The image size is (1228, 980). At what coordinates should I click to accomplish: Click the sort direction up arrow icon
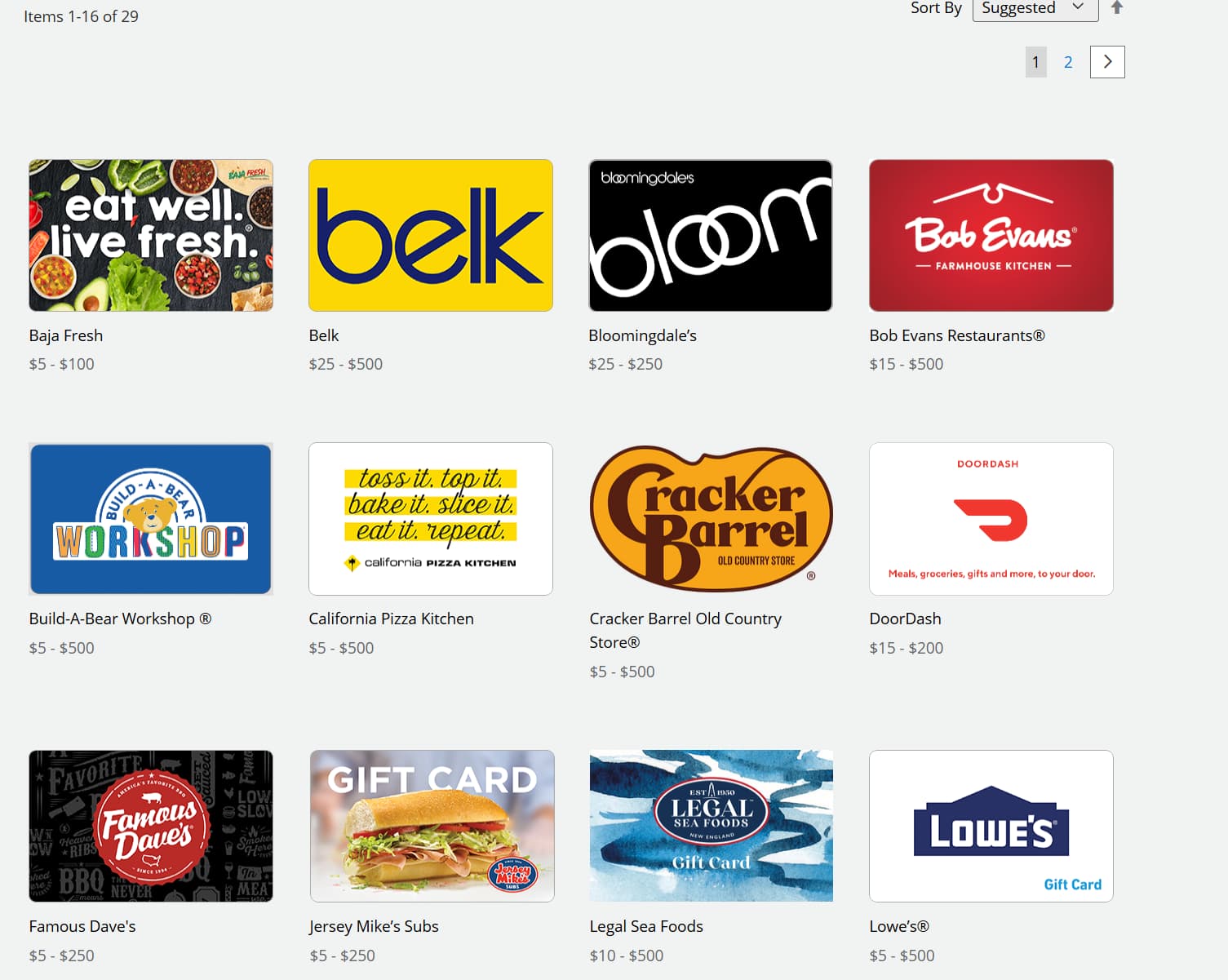click(x=1117, y=7)
